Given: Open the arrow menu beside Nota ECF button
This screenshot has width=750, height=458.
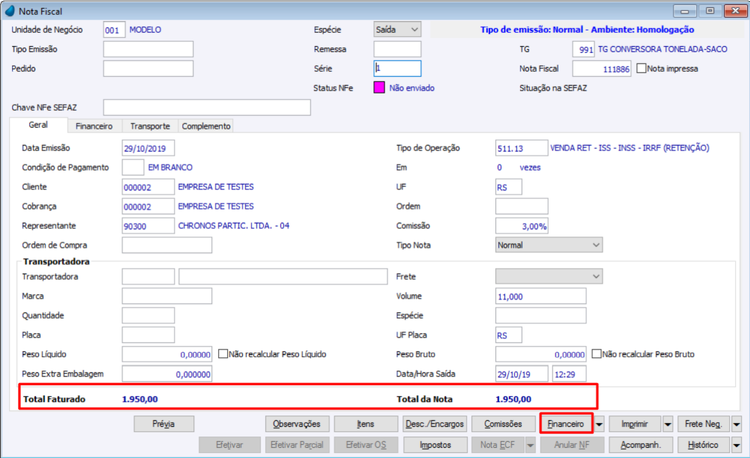Looking at the screenshot, I should 530,445.
